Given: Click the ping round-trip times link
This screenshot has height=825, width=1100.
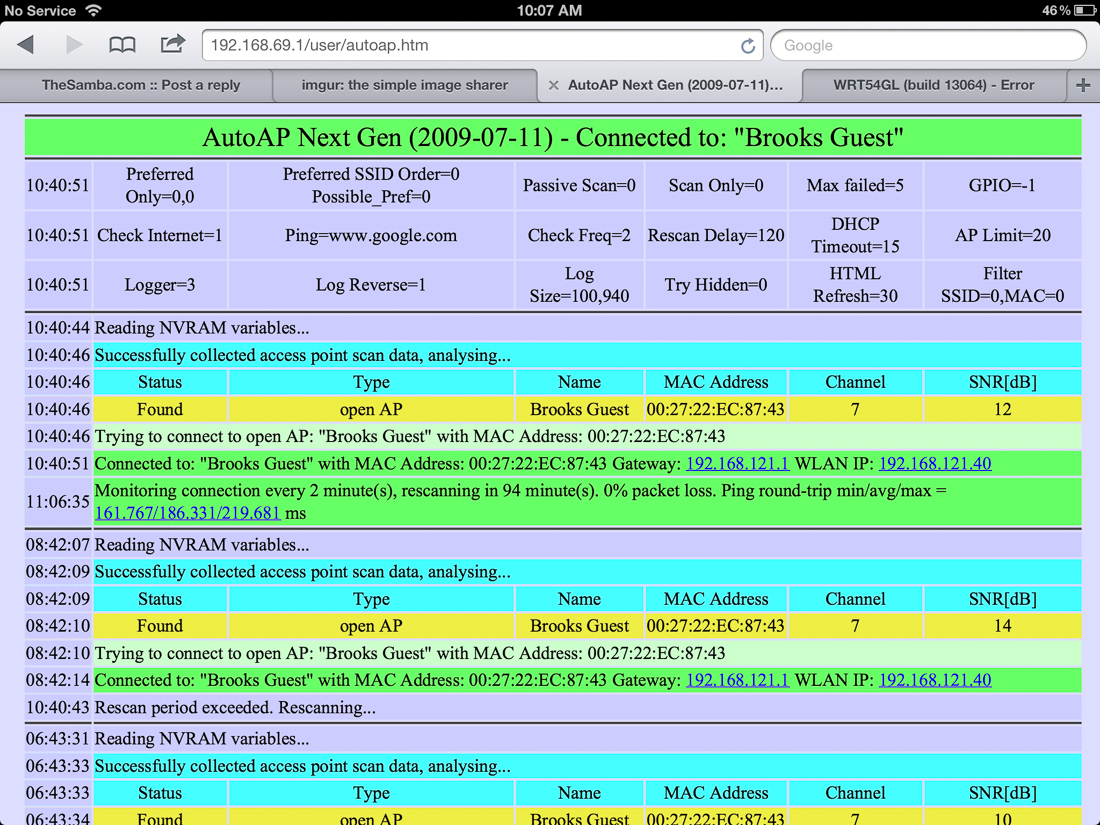Looking at the screenshot, I should tap(187, 513).
